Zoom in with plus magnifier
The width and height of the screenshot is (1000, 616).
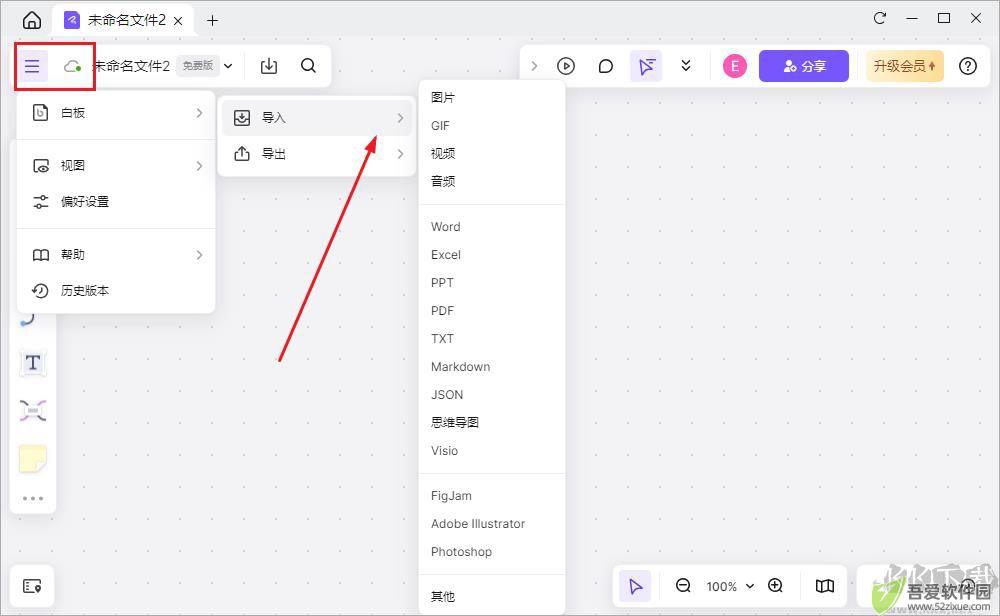[776, 585]
